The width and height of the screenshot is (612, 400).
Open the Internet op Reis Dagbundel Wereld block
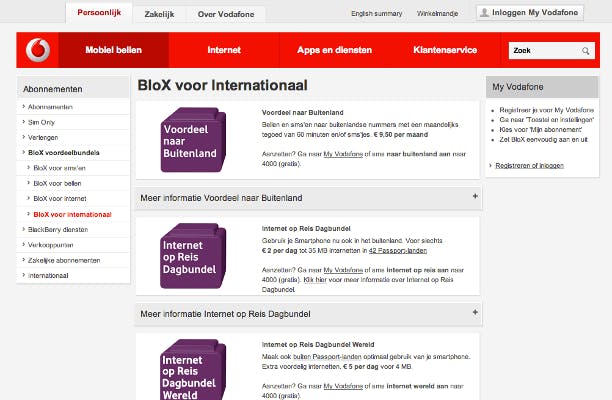(x=193, y=370)
